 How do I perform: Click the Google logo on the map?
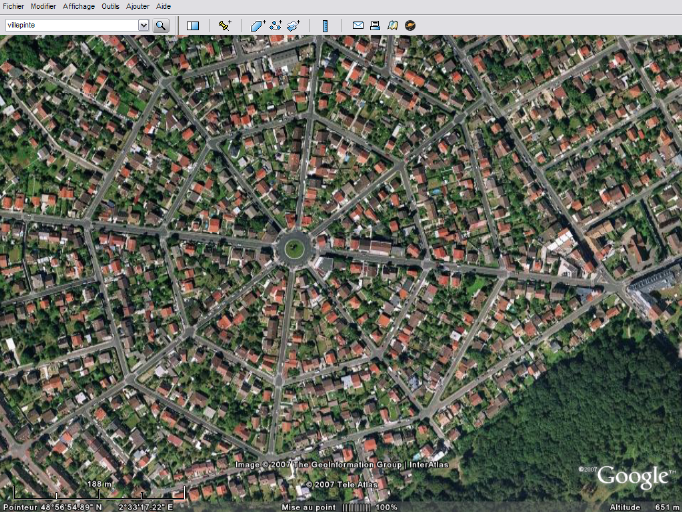point(632,477)
